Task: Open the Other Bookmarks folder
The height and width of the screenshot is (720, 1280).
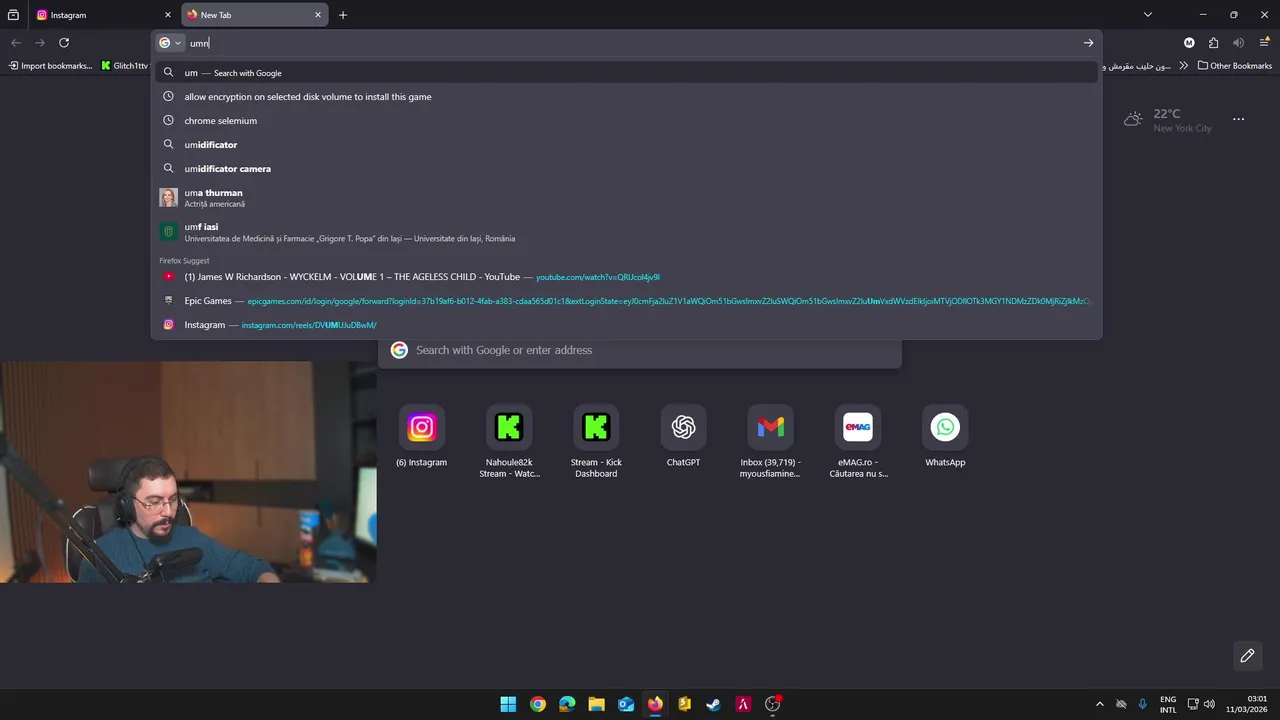Action: point(1235,66)
